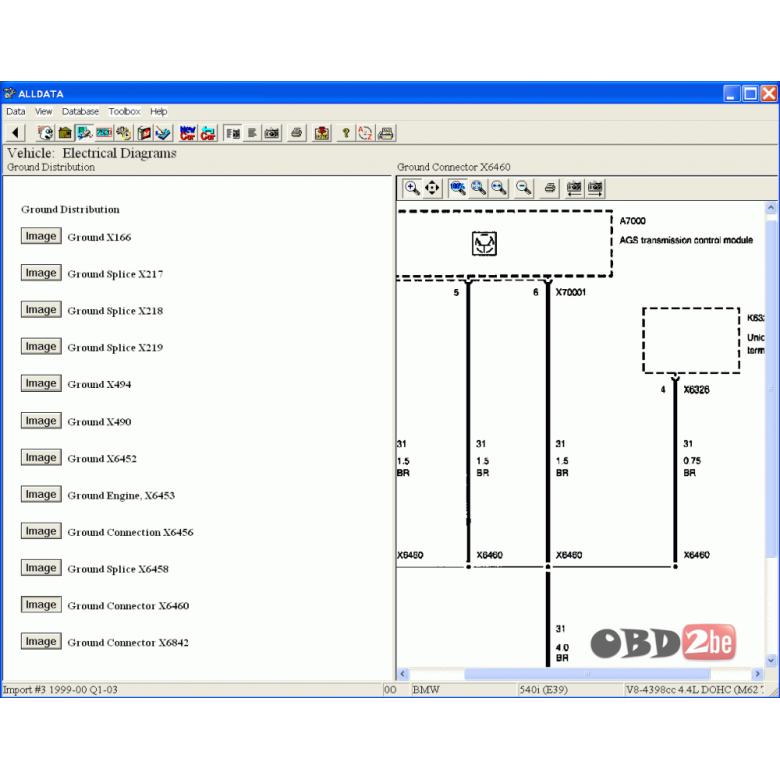Click Image button for Ground Connector X6460
Image resolution: width=780 pixels, height=780 pixels.
(x=41, y=604)
